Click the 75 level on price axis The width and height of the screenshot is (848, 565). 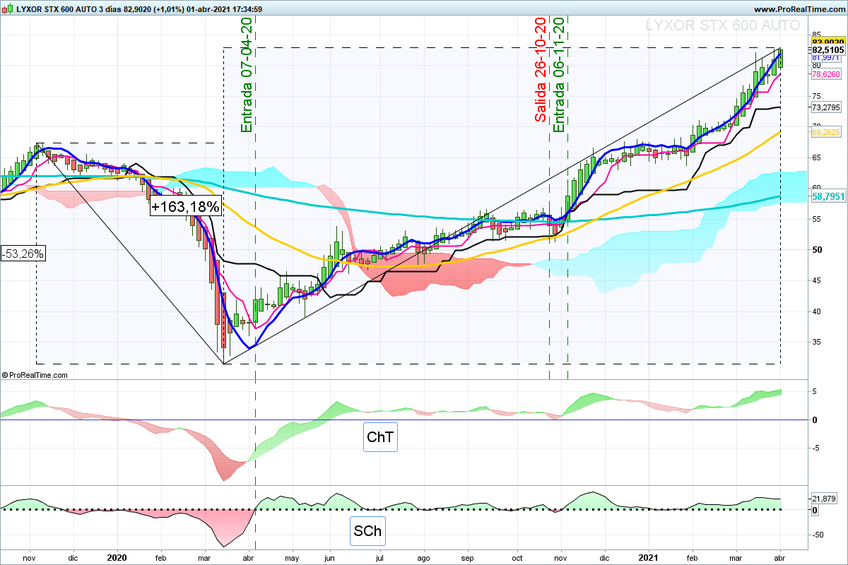pyautogui.click(x=817, y=96)
